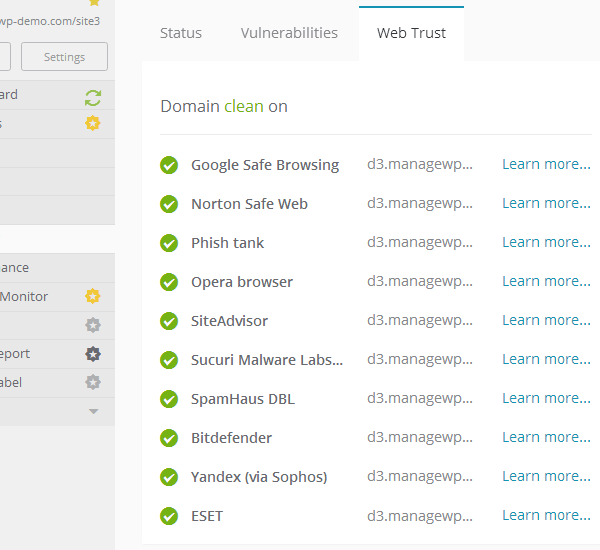Screen dimensions: 600x550
Task: Click green check icon for Norton Safe Web
Action: tap(169, 204)
